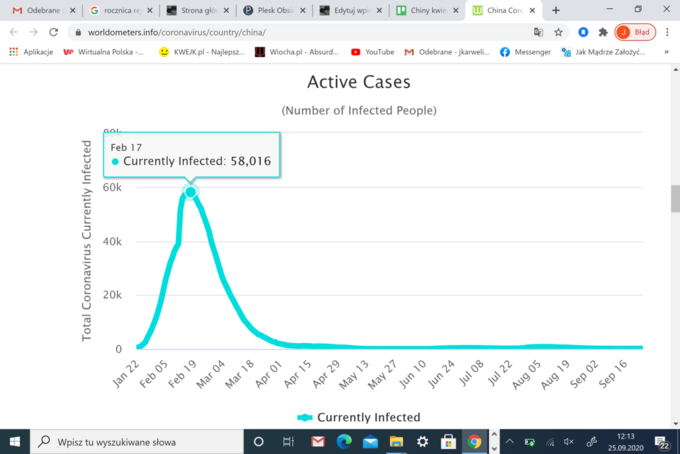Open the new tab plus button
680x454 pixels.
[x=556, y=10]
